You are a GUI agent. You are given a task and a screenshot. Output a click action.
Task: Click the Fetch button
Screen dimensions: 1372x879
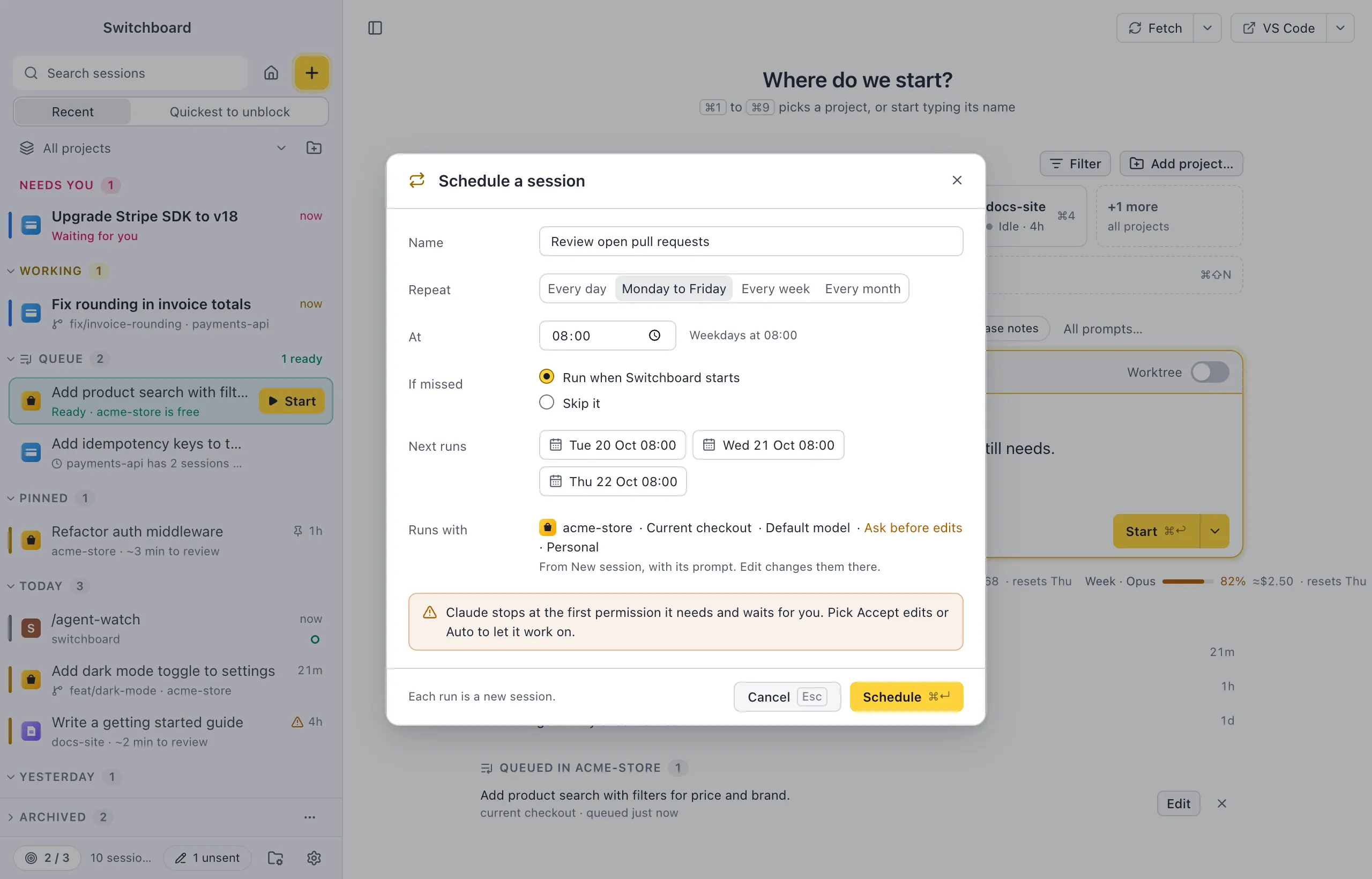1155,28
